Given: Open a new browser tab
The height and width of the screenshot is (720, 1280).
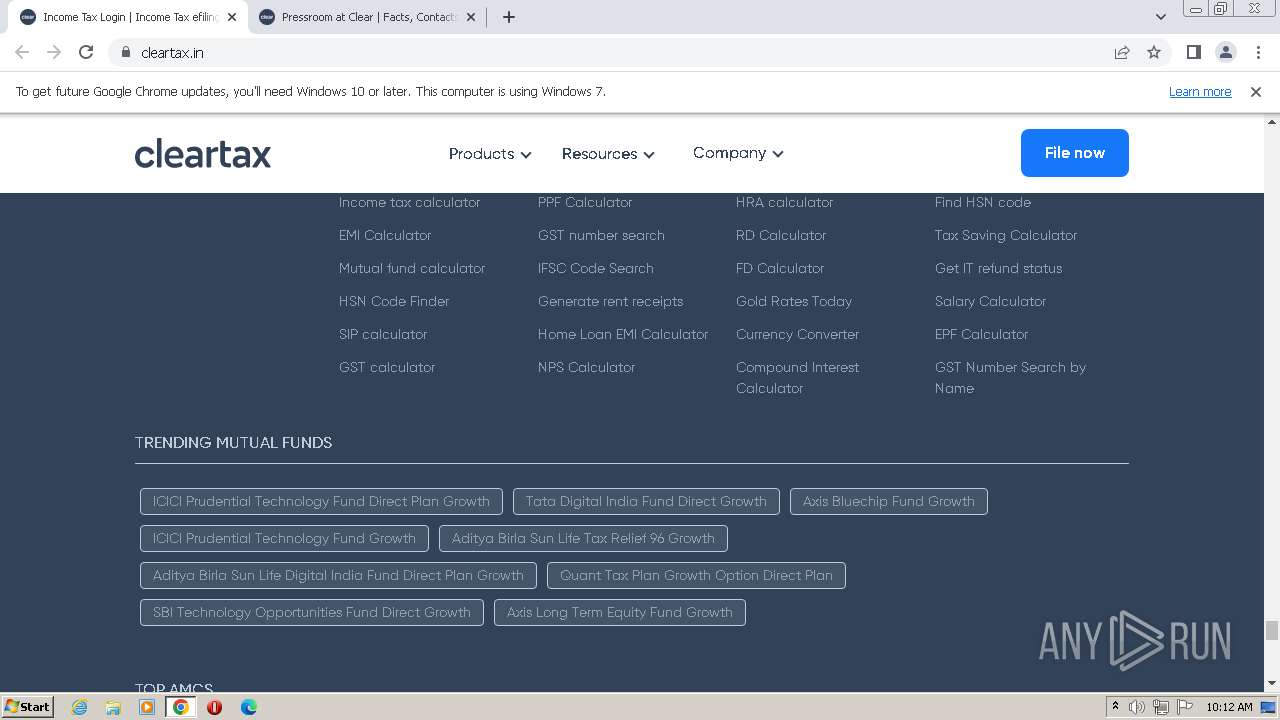Looking at the screenshot, I should [x=508, y=17].
